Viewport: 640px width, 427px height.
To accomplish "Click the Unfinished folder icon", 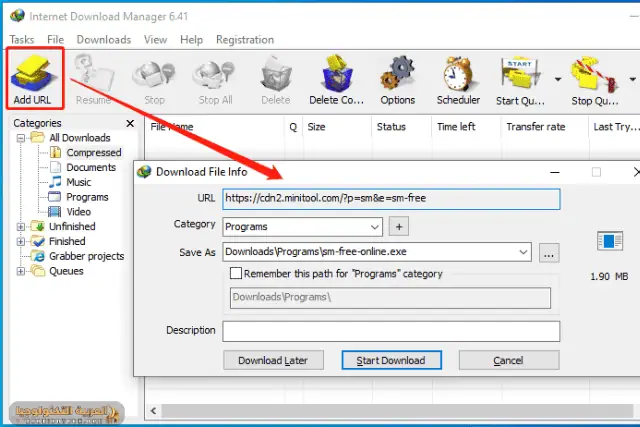I will [38, 226].
